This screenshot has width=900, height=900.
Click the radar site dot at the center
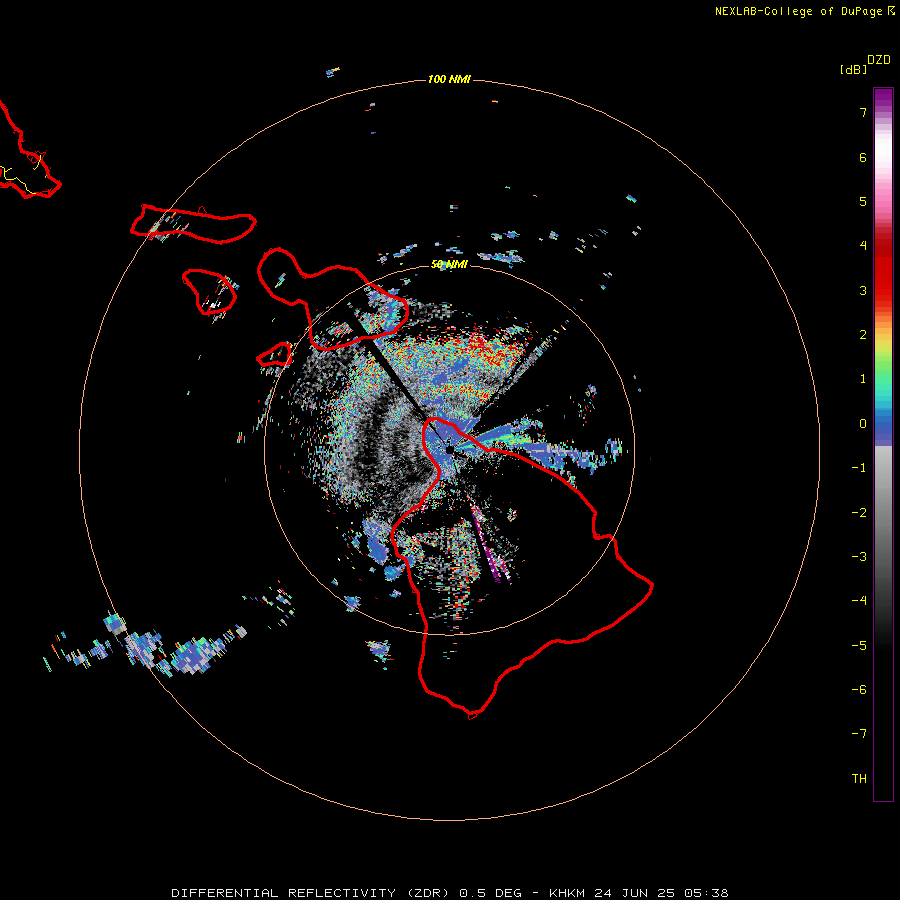pos(449,449)
